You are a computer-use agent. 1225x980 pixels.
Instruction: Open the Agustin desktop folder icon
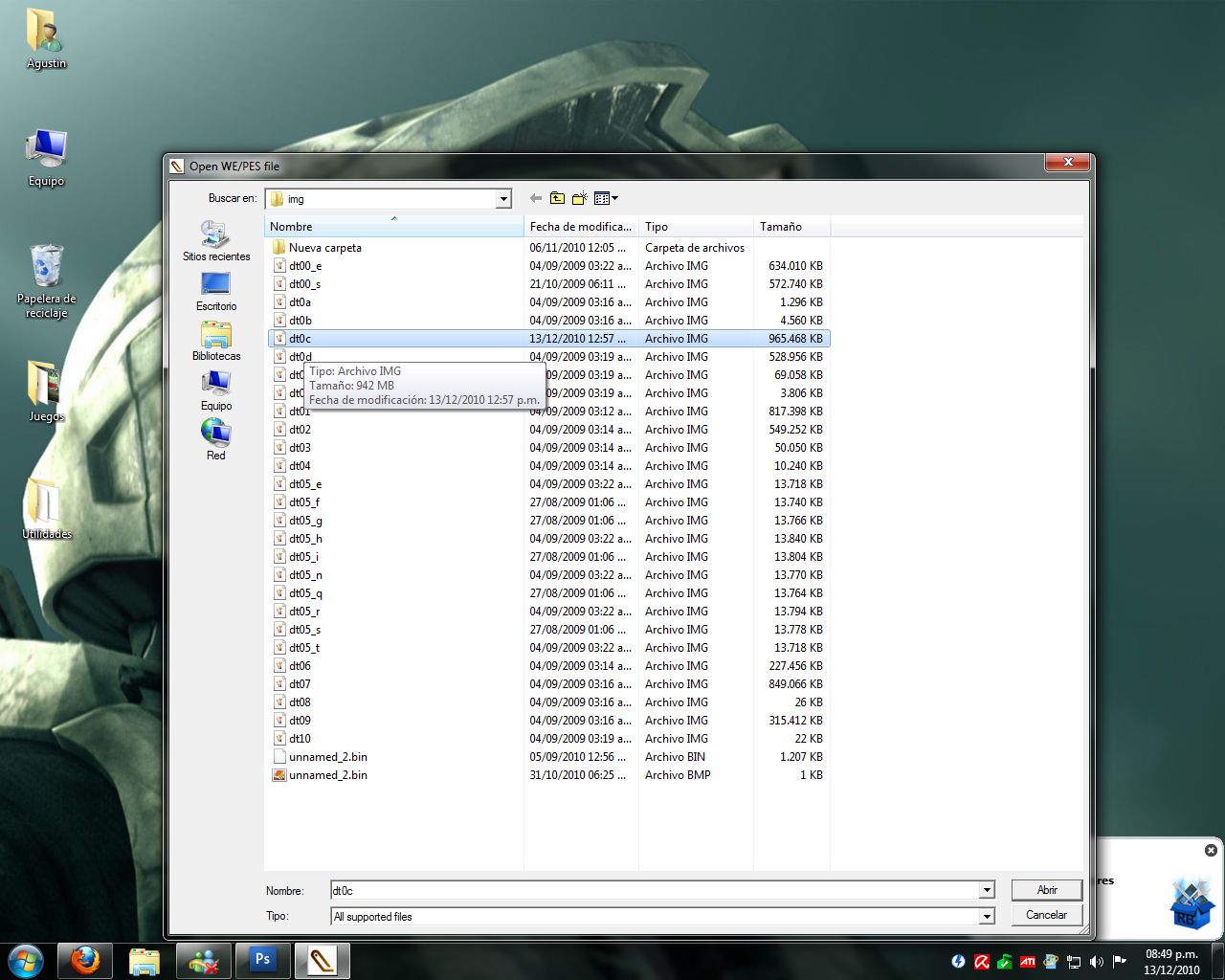[x=45, y=39]
